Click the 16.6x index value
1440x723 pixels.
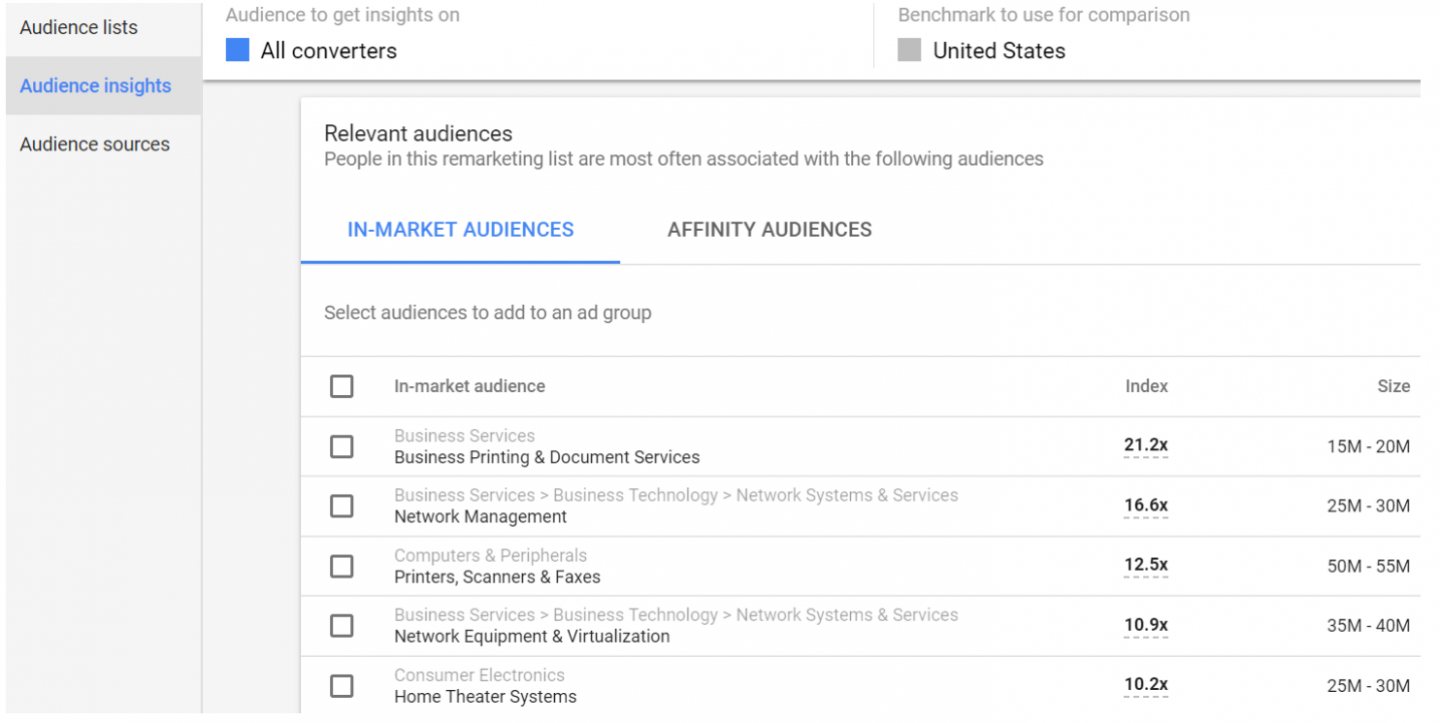click(x=1146, y=505)
